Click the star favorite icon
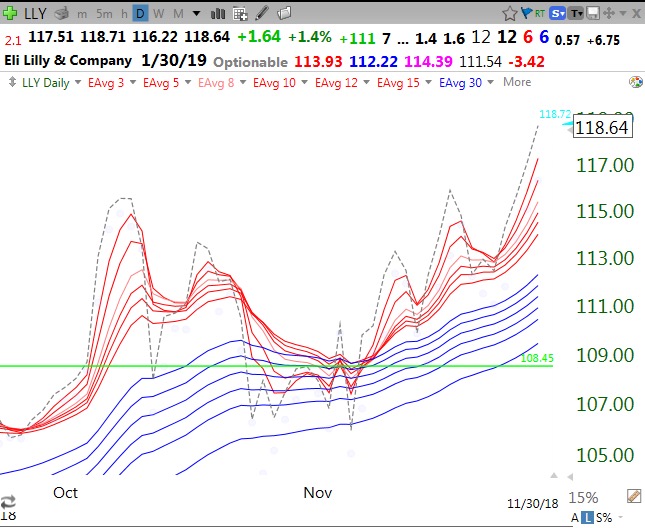Image resolution: width=645 pixels, height=528 pixels. (x=510, y=14)
